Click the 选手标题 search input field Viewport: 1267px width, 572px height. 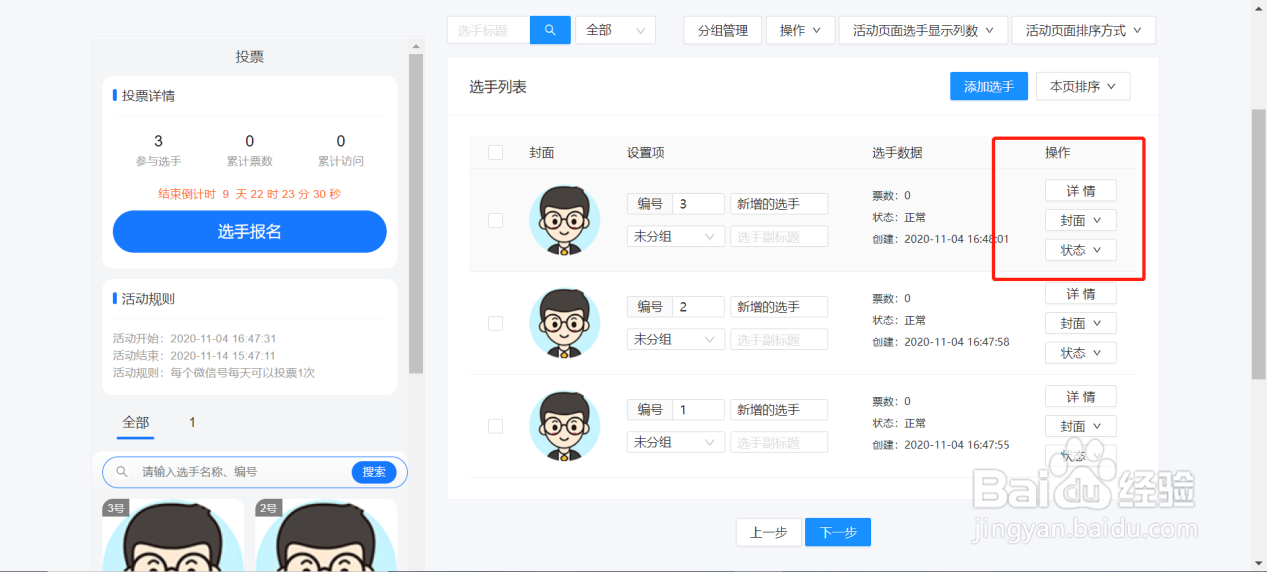pos(488,30)
